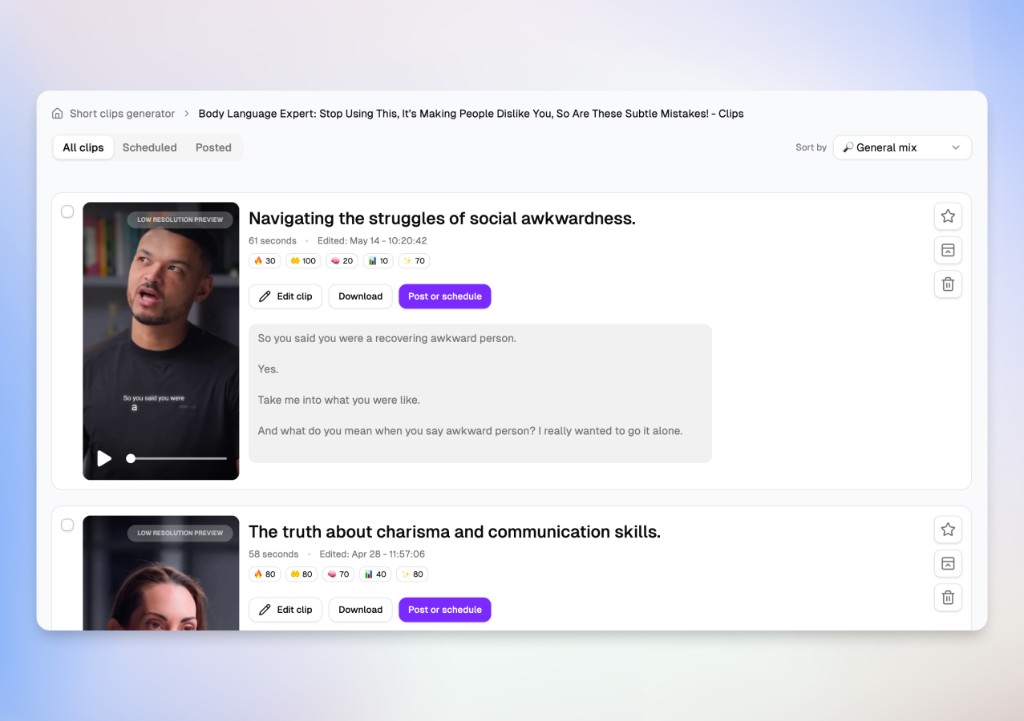1024x721 pixels.
Task: Click the brain score 70 badge
Action: (338, 575)
